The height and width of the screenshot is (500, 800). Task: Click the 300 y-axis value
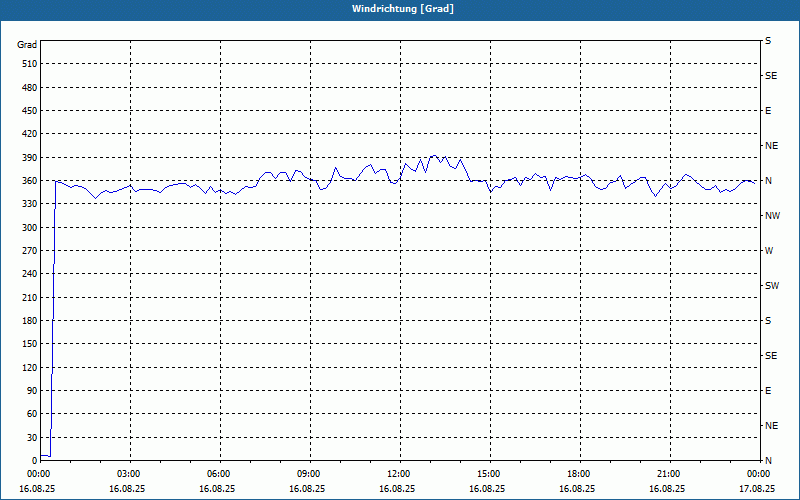30,228
